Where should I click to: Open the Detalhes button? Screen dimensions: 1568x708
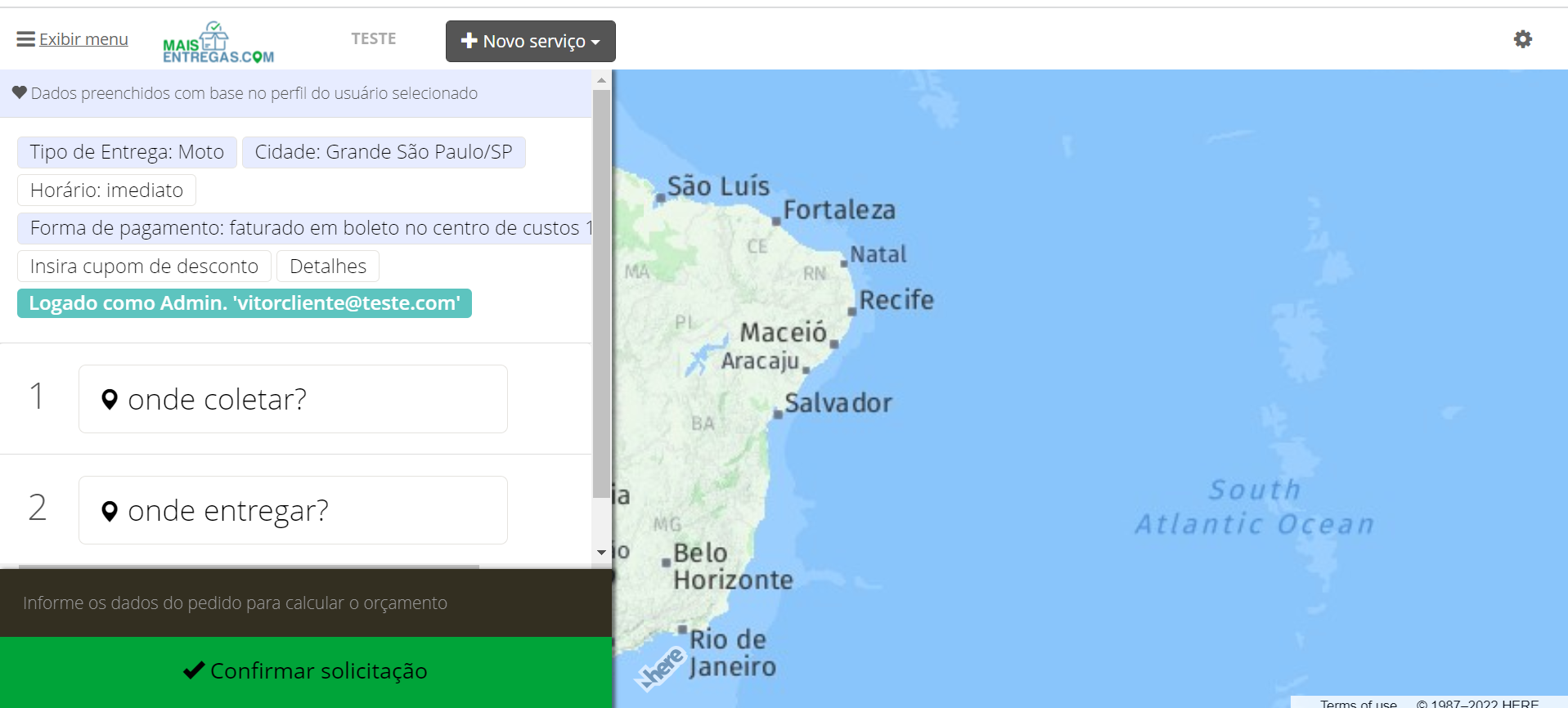click(328, 267)
